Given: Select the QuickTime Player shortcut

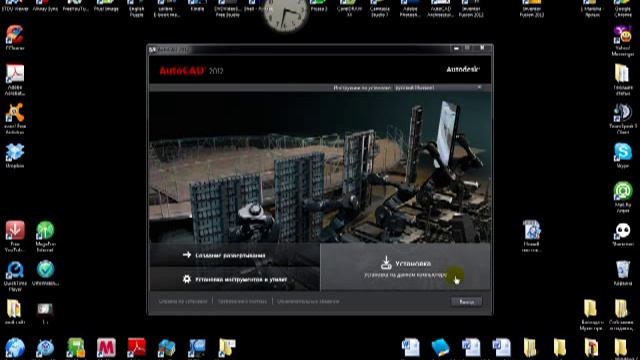Looking at the screenshot, I should [x=15, y=276].
